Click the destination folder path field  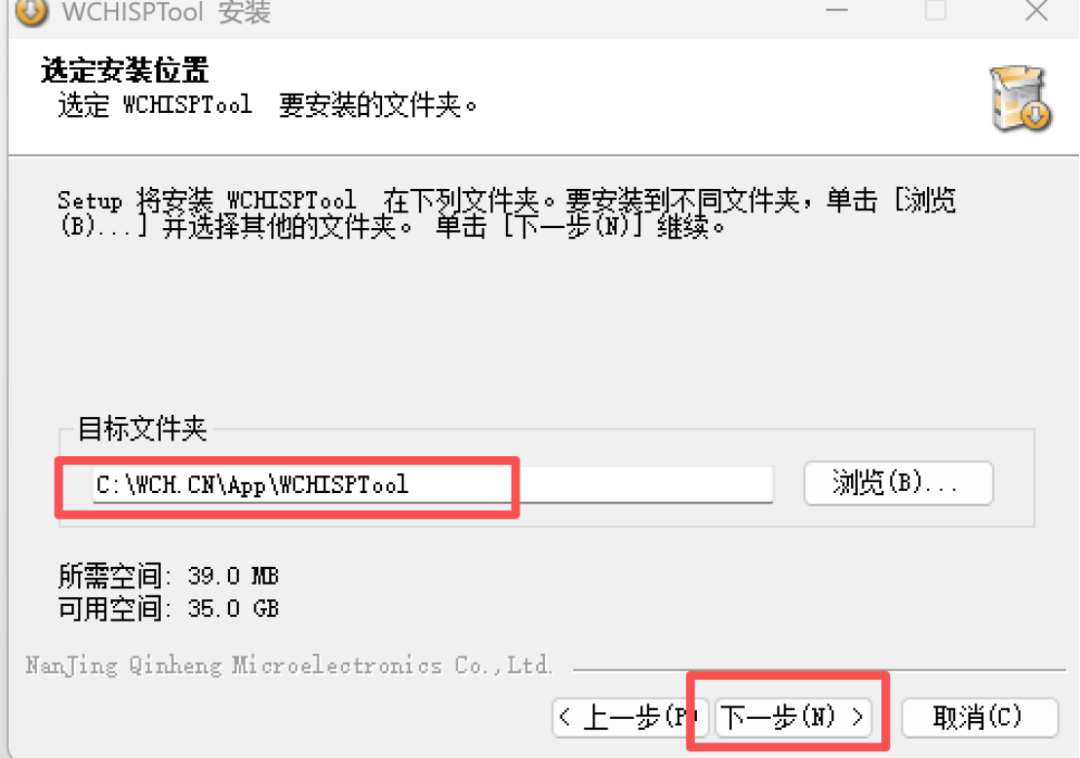pyautogui.click(x=433, y=485)
